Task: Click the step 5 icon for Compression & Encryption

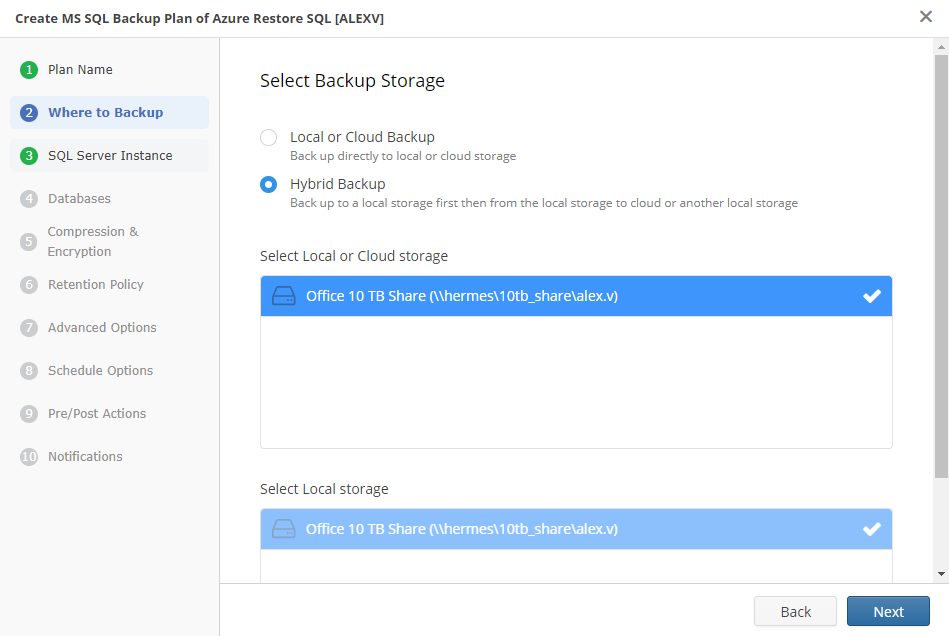Action: coord(28,241)
